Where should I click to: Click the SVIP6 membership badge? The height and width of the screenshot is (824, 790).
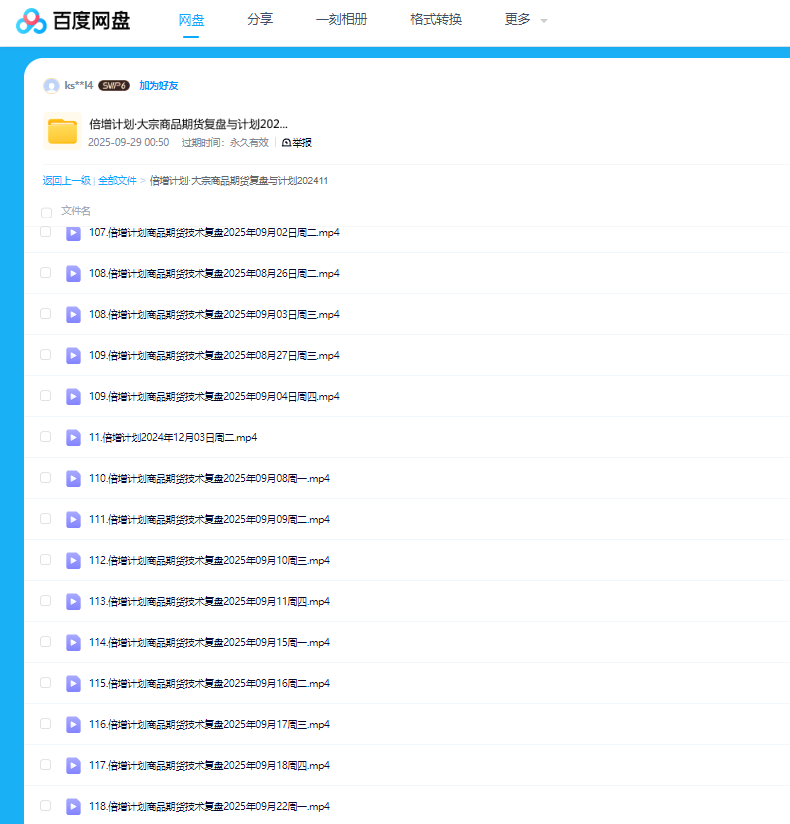coord(114,86)
